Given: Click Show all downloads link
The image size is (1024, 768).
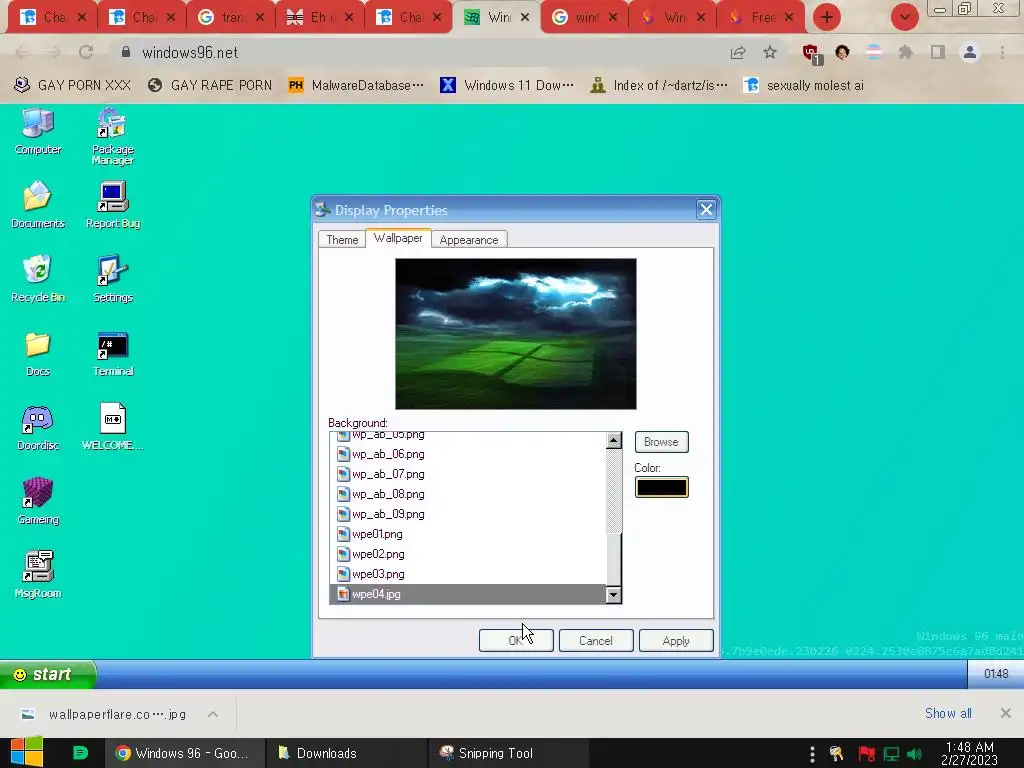Looking at the screenshot, I should (x=948, y=713).
